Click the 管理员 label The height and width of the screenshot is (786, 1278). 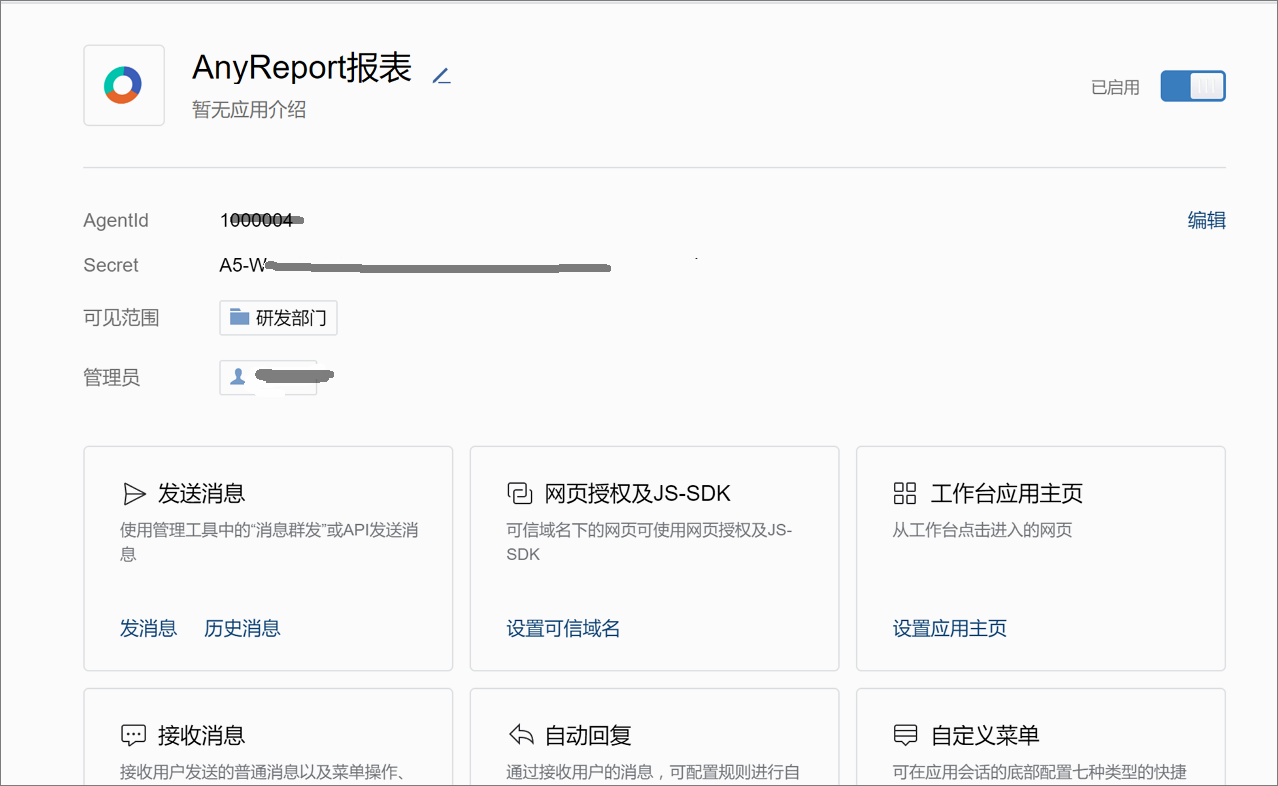[112, 378]
